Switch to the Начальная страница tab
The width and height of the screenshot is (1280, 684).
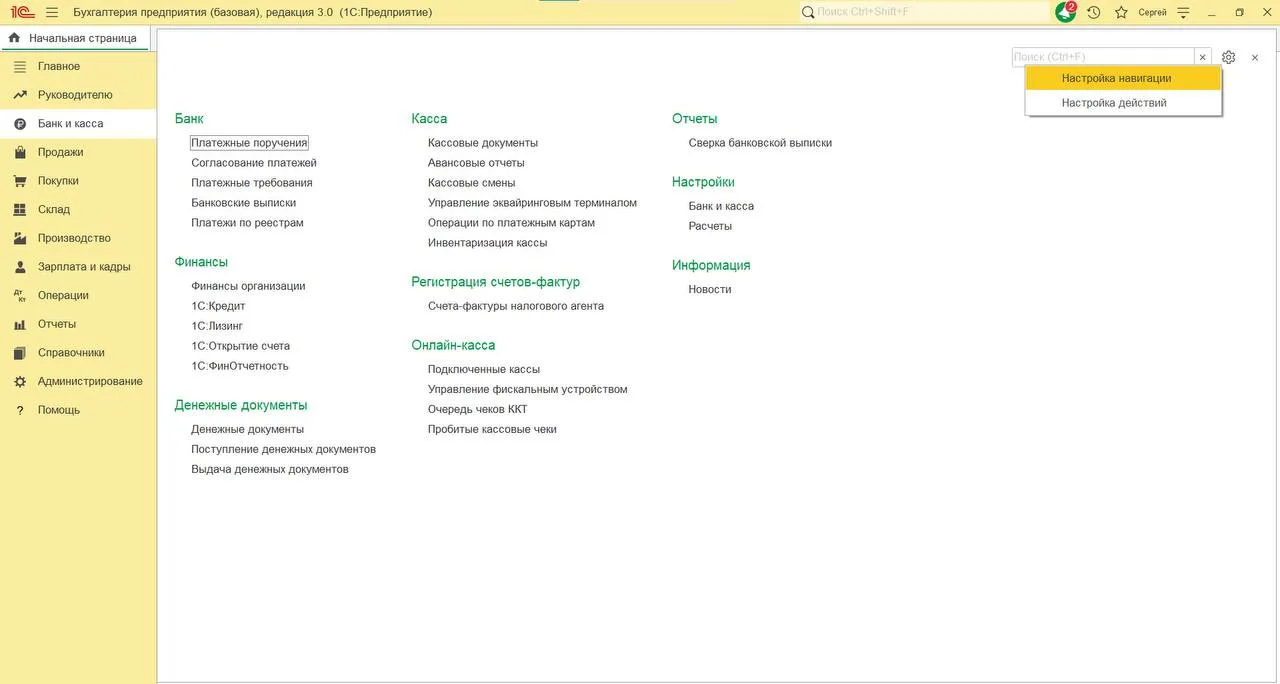click(x=75, y=38)
